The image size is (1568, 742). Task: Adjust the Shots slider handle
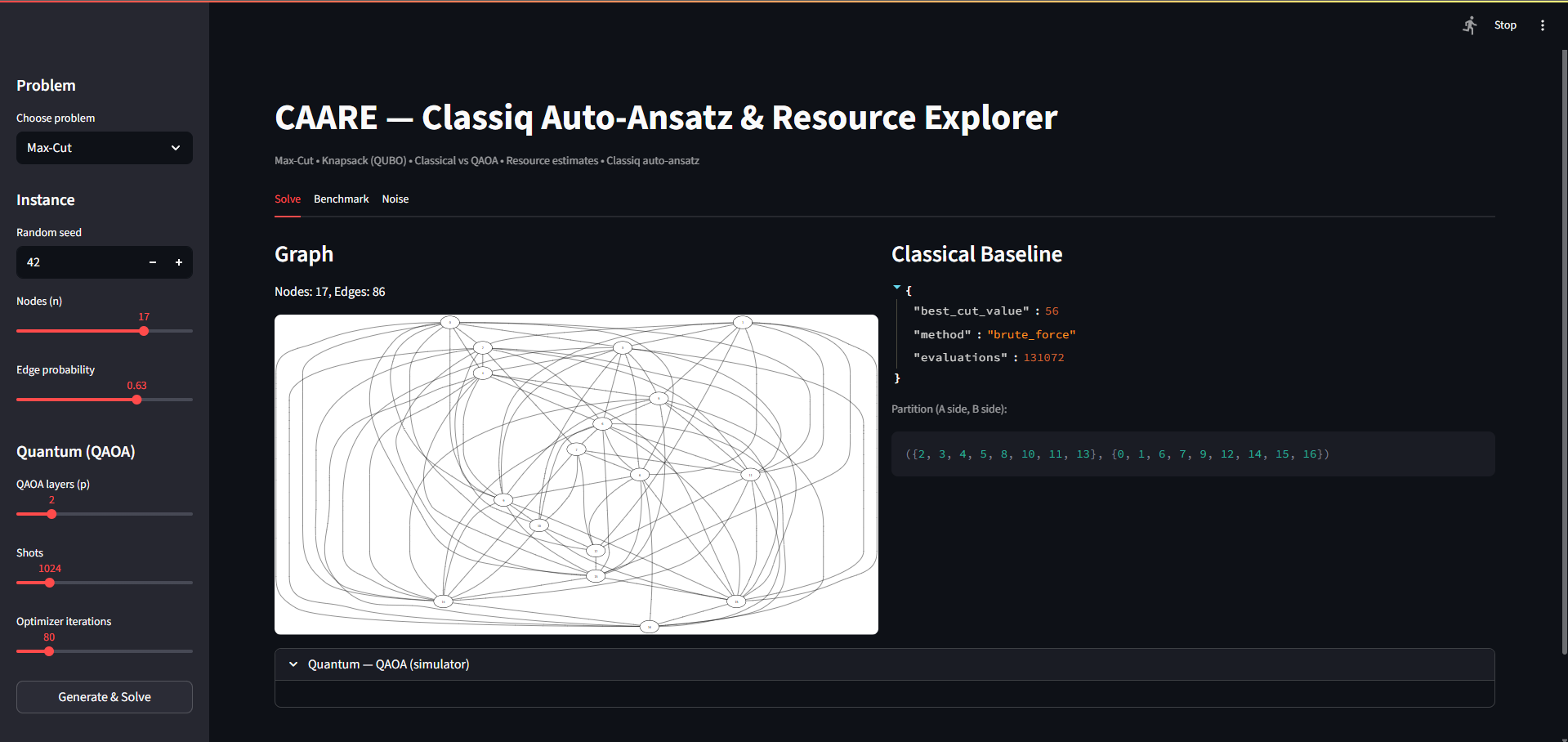click(x=50, y=583)
